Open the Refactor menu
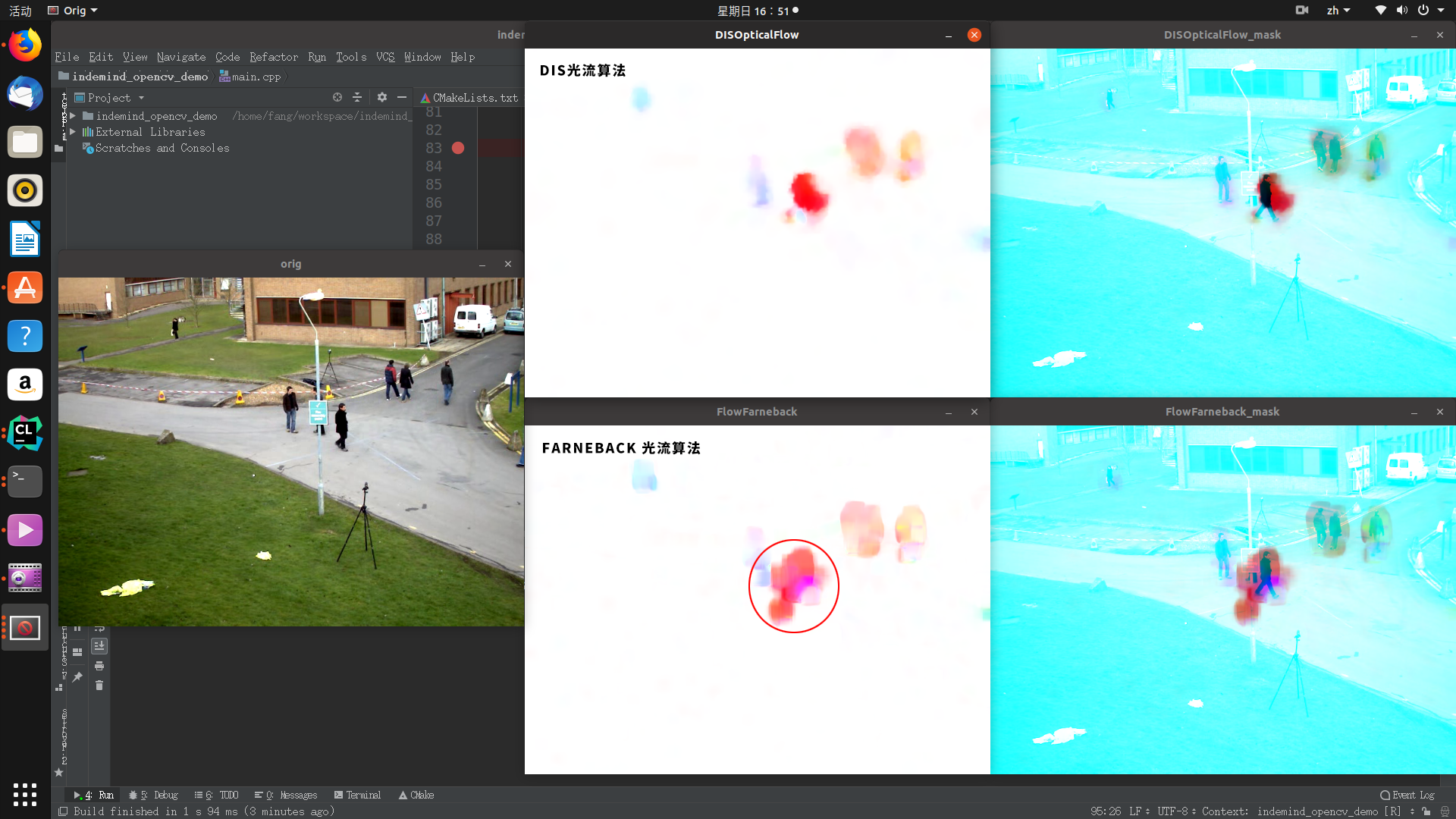The height and width of the screenshot is (819, 1456). point(273,57)
